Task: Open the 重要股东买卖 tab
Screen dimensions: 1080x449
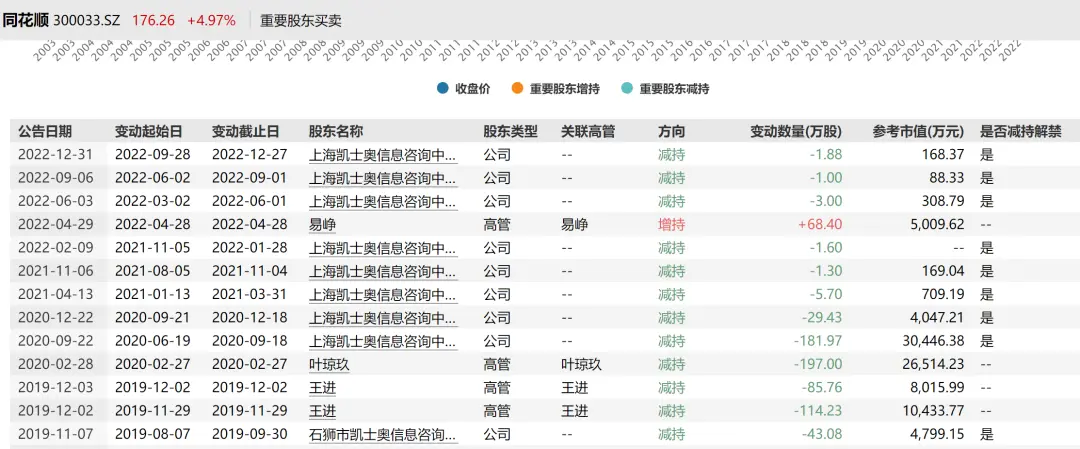Action: pyautogui.click(x=300, y=21)
